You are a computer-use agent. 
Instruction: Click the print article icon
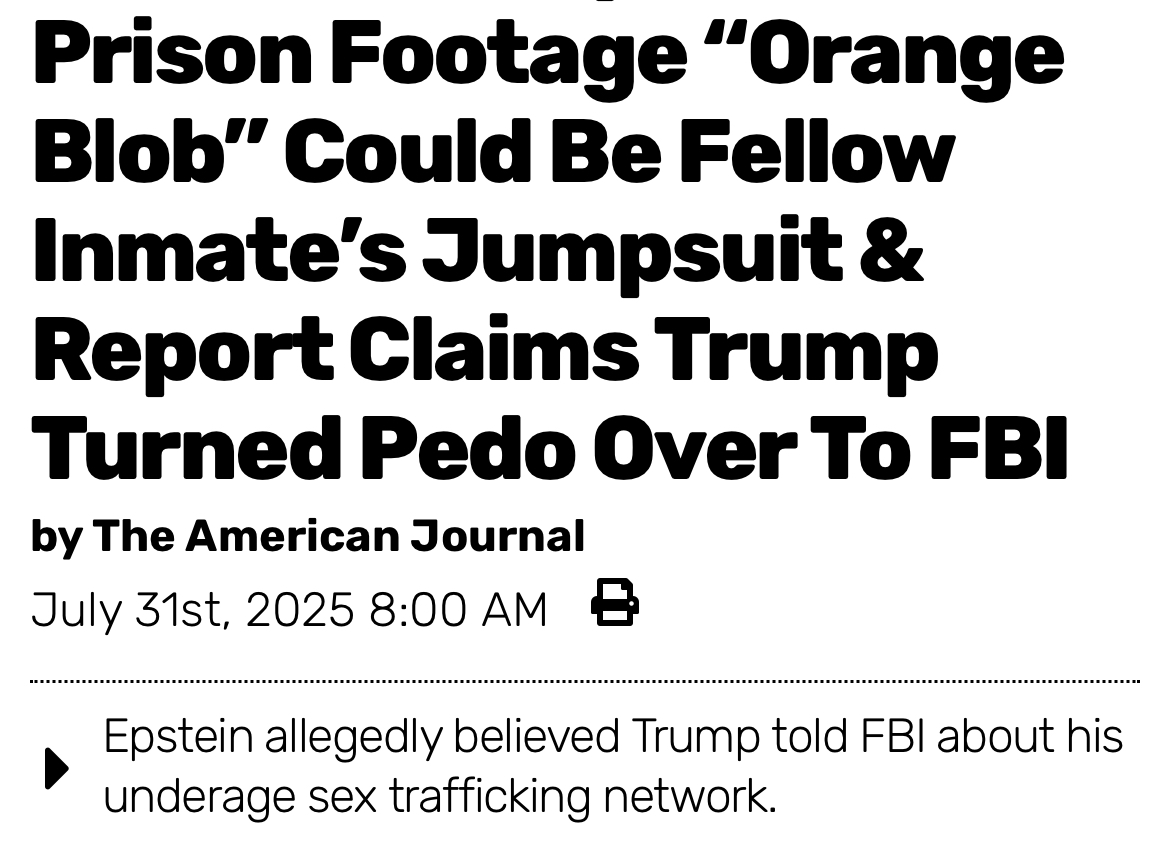(x=614, y=603)
